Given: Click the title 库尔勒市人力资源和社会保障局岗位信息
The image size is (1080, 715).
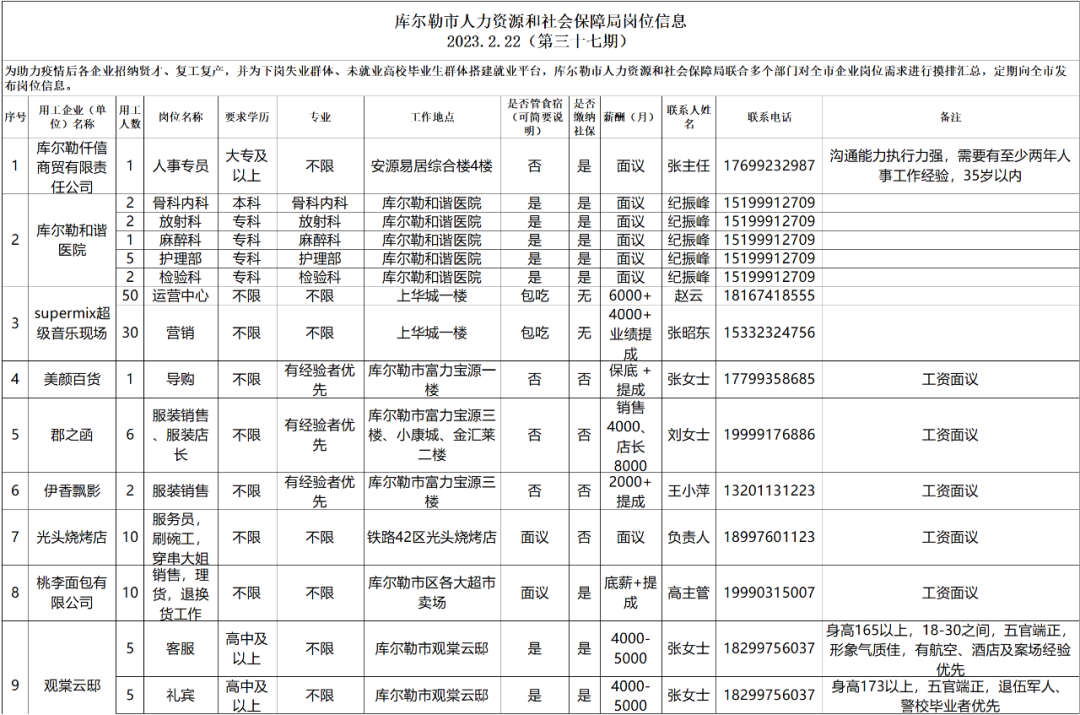Looking at the screenshot, I should click(x=540, y=21).
